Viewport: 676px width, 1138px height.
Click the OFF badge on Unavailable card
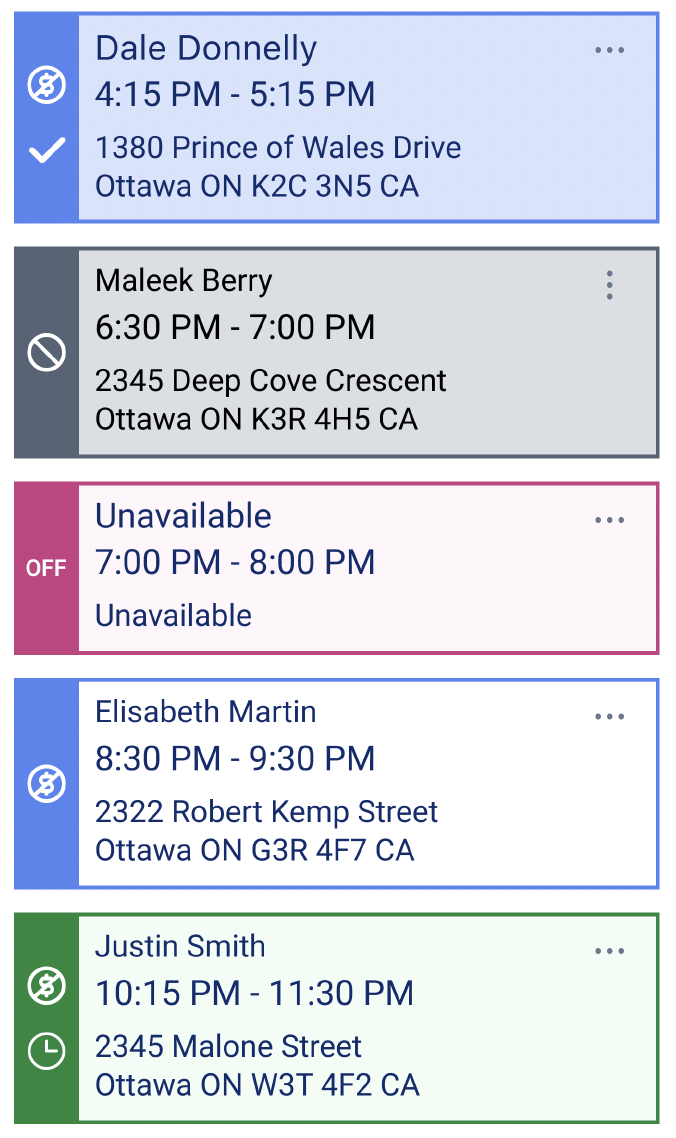tap(46, 568)
